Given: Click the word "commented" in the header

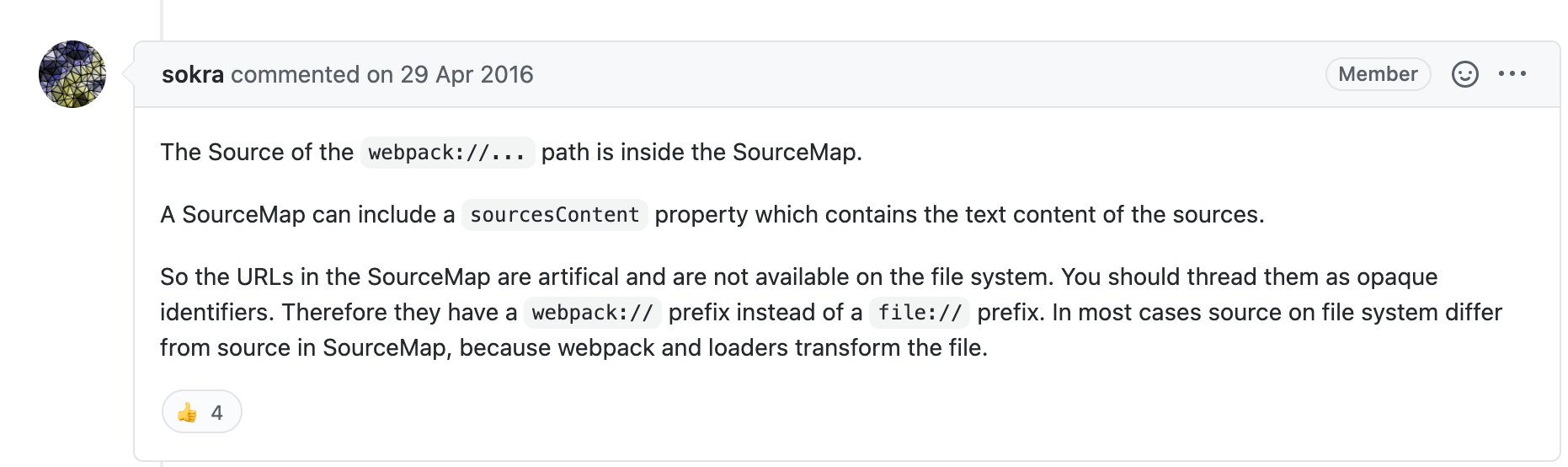Looking at the screenshot, I should [295, 74].
